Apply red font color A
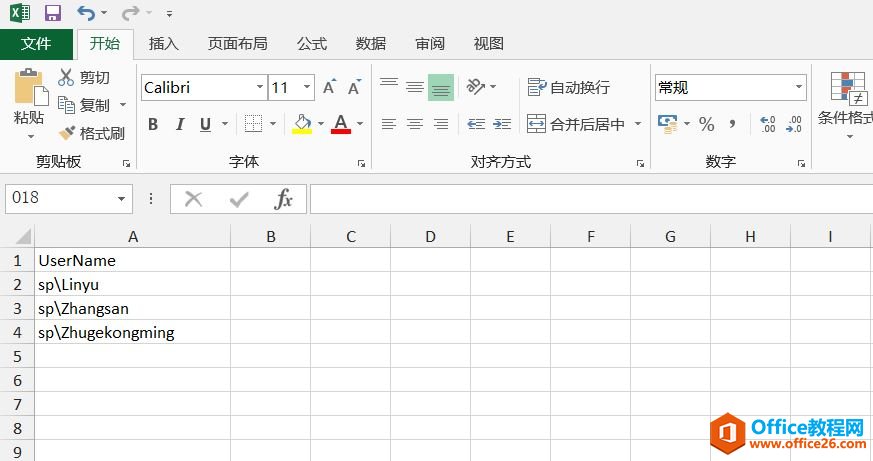The width and height of the screenshot is (873, 461). coord(341,124)
